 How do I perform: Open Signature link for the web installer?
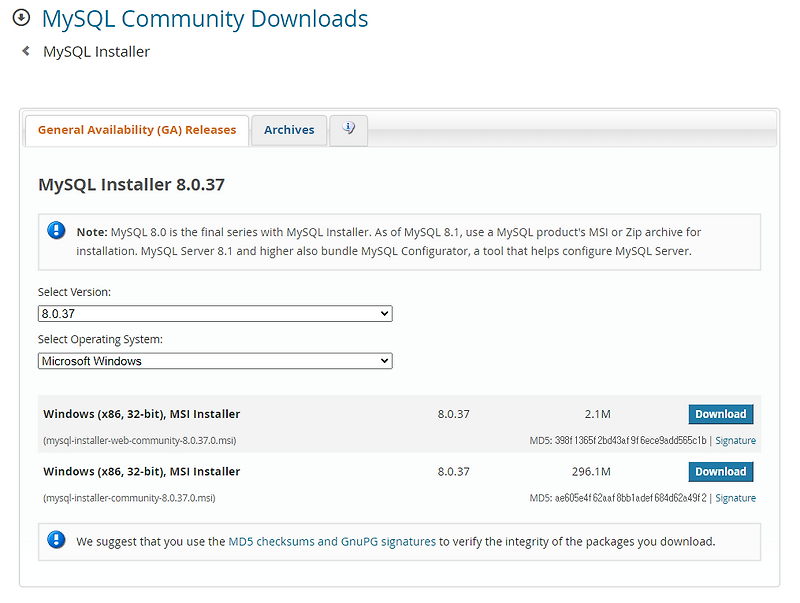tap(735, 440)
